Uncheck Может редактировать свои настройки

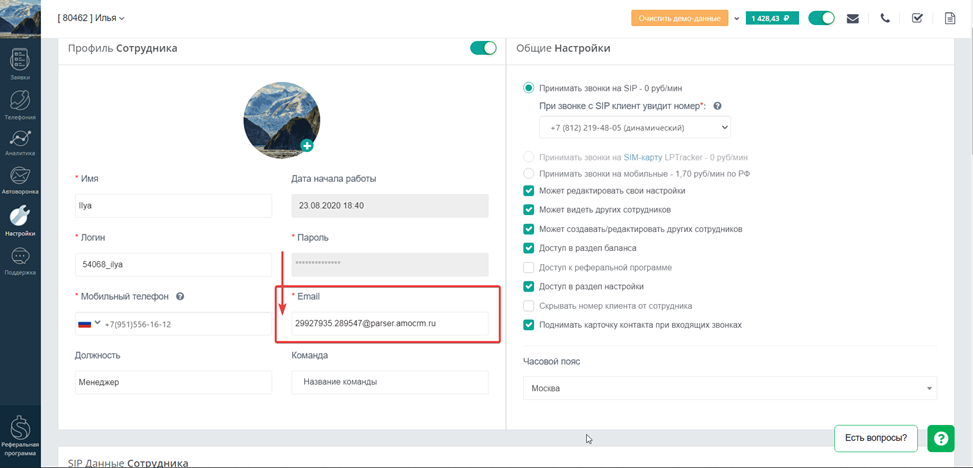coord(529,191)
